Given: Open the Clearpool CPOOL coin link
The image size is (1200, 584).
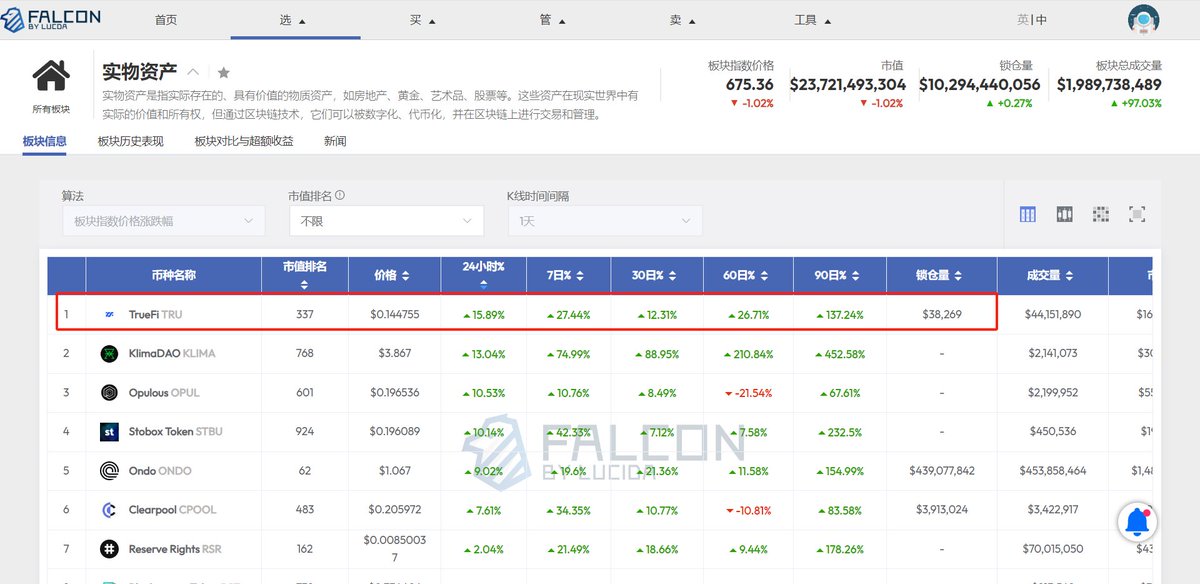Looking at the screenshot, I should click(171, 510).
